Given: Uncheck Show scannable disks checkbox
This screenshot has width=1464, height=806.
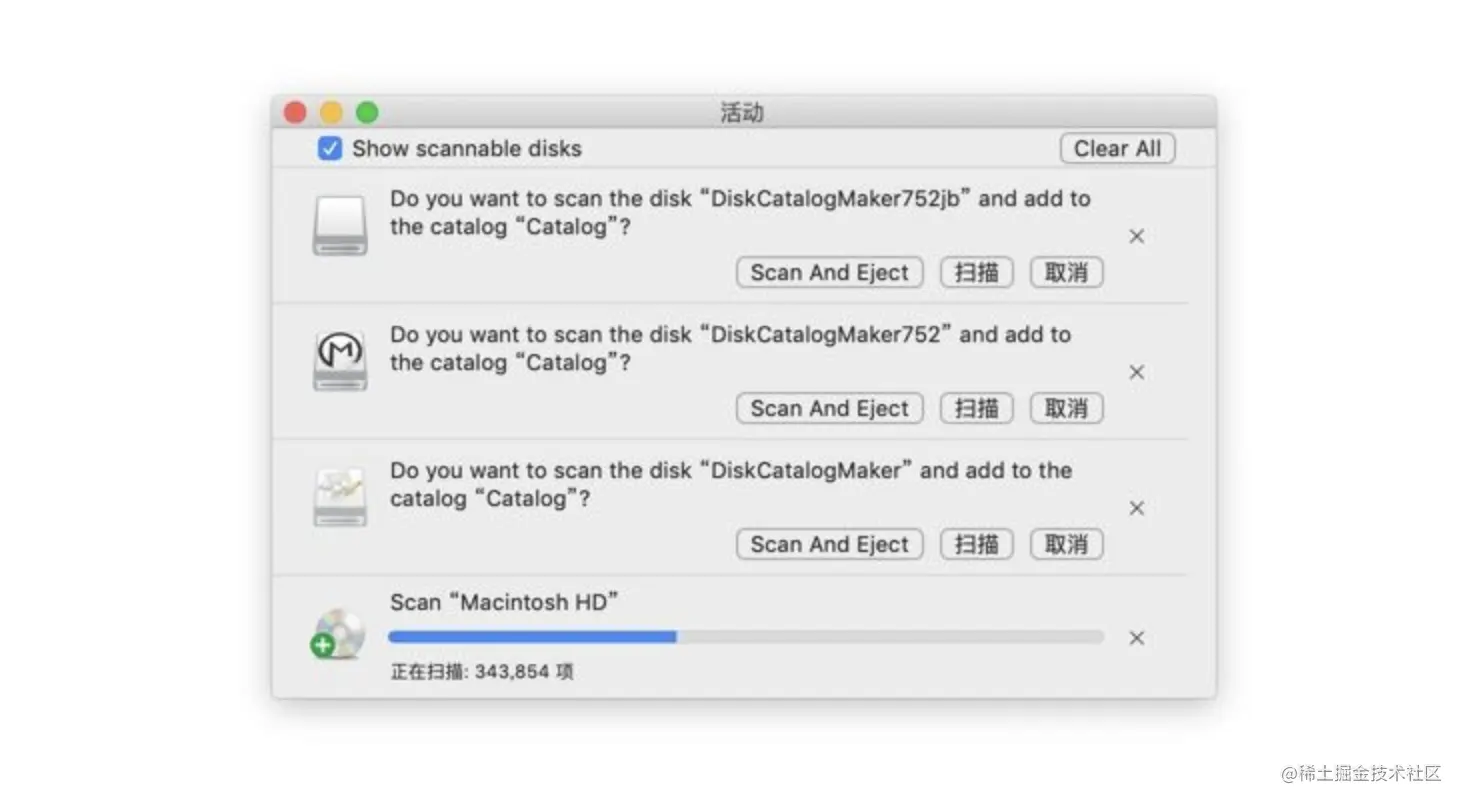Looking at the screenshot, I should click(330, 149).
